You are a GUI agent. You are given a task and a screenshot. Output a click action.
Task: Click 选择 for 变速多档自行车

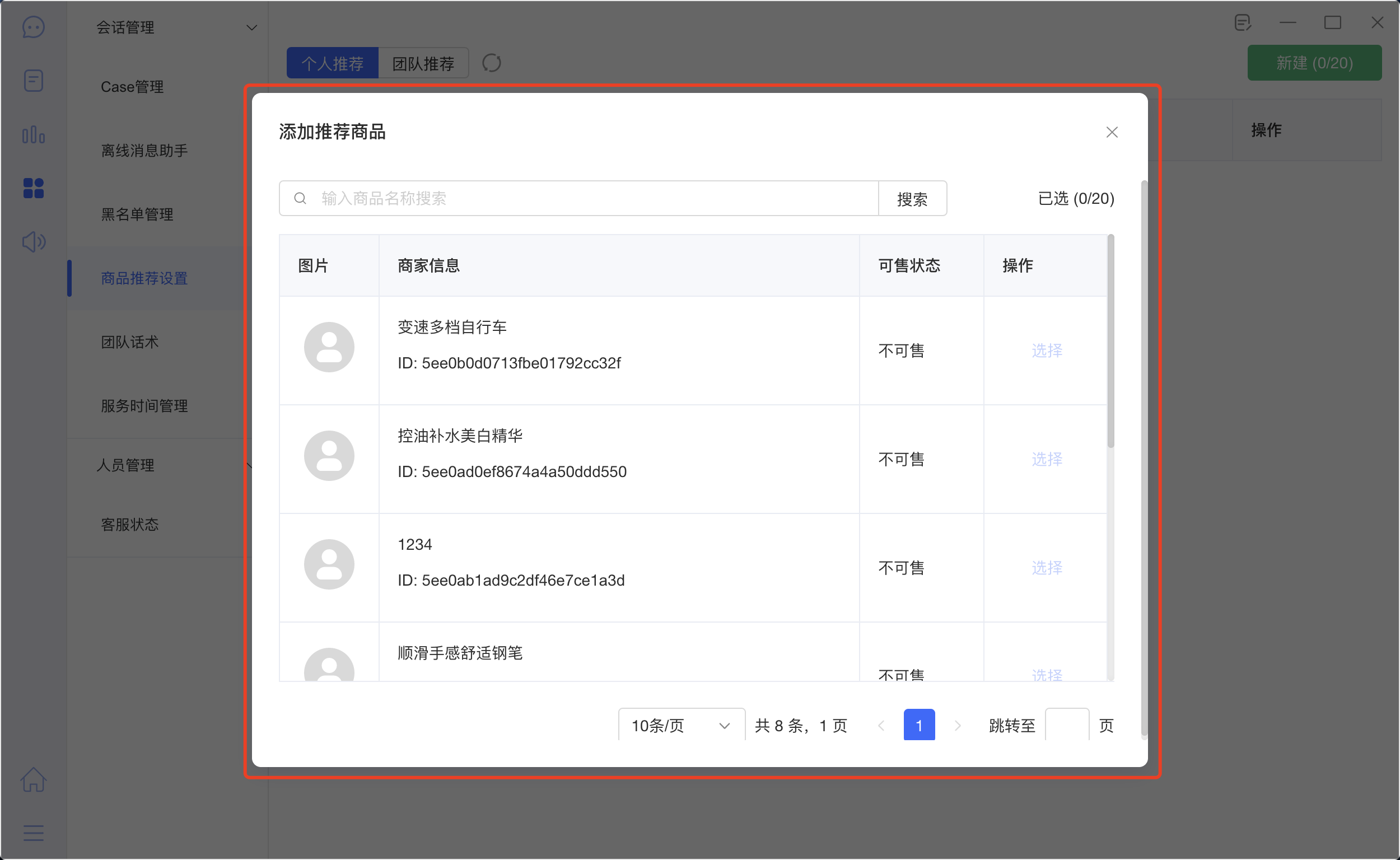point(1047,350)
